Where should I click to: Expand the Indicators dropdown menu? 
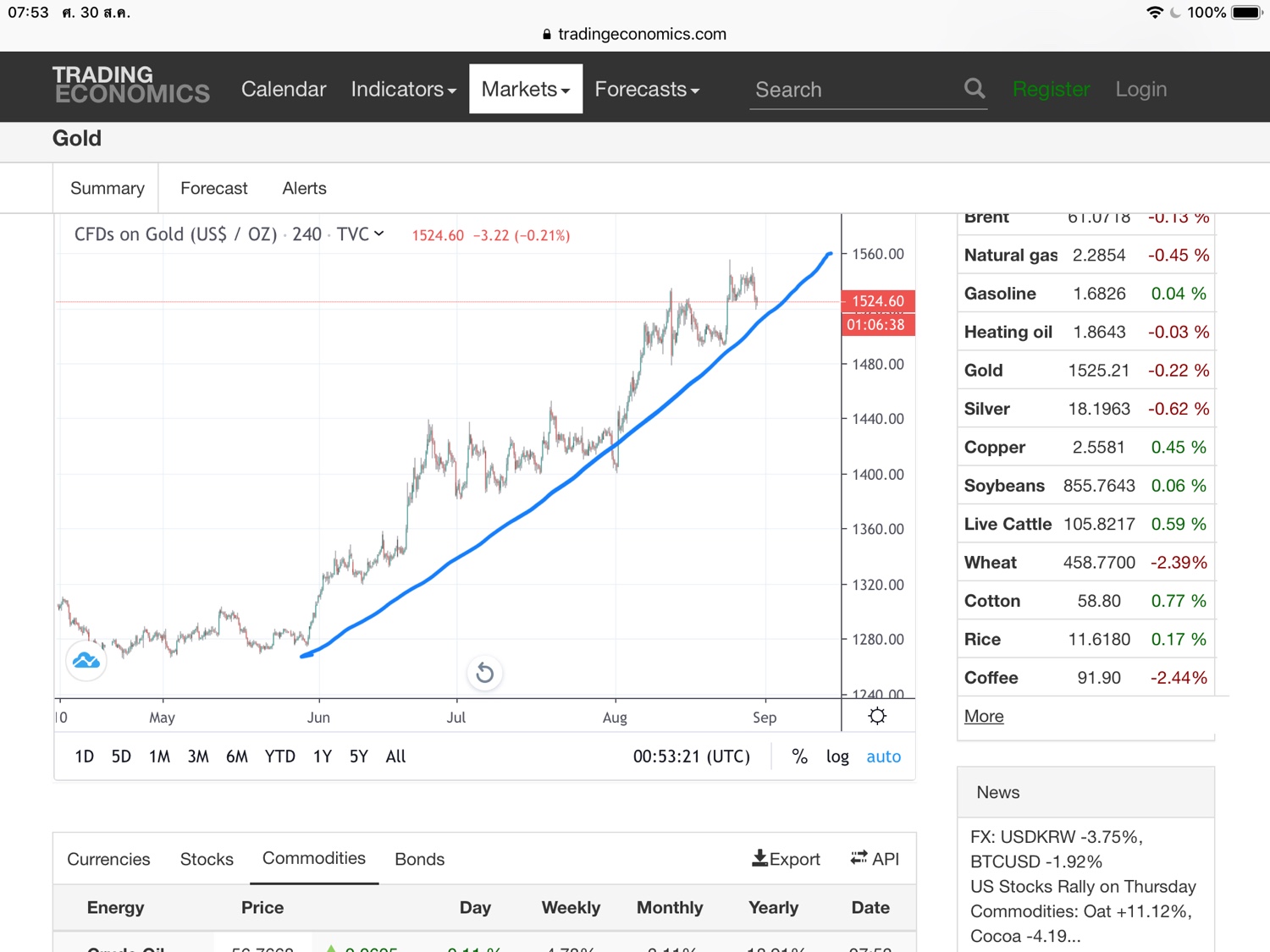pos(403,89)
